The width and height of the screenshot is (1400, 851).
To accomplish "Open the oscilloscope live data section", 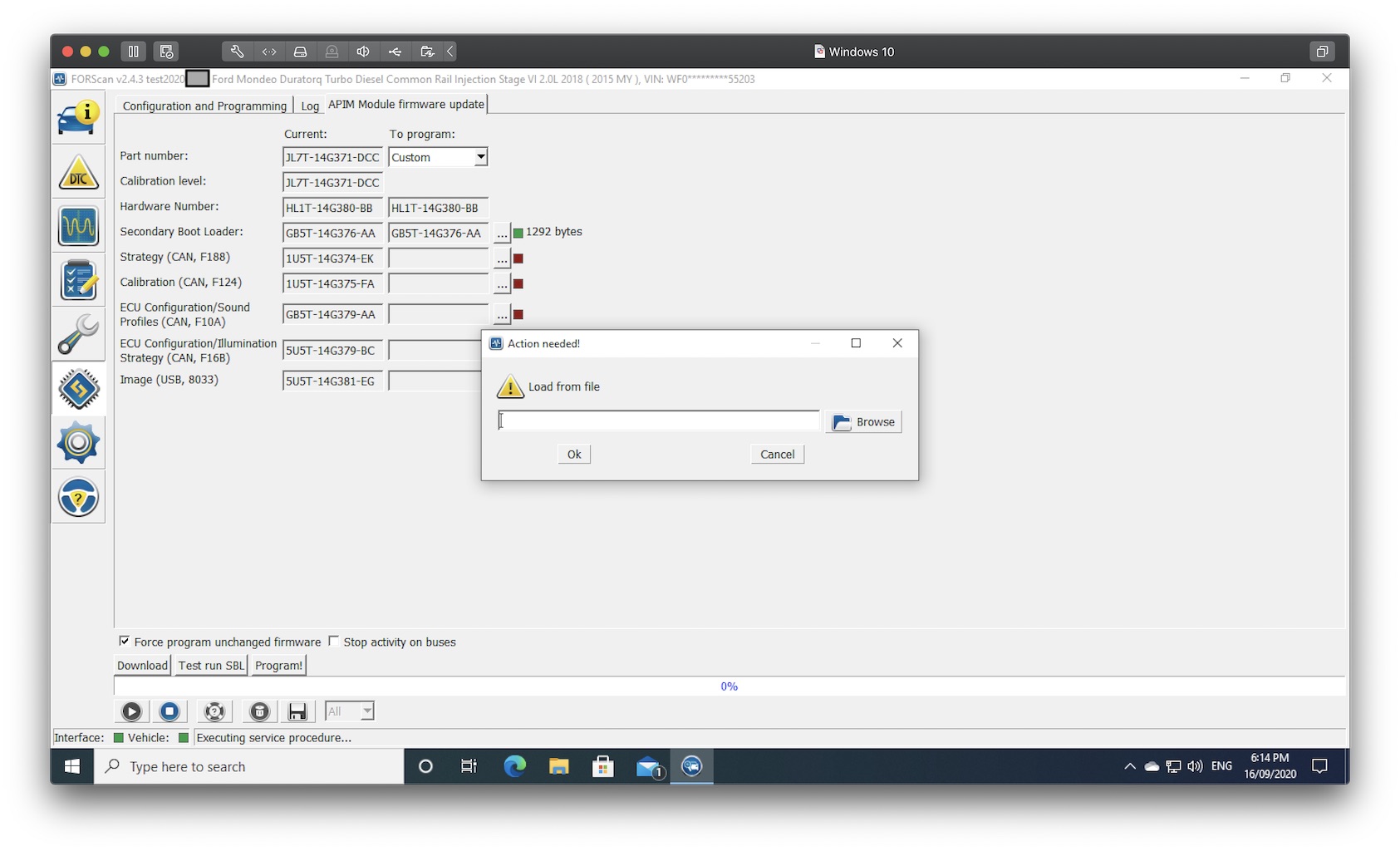I will 78,226.
